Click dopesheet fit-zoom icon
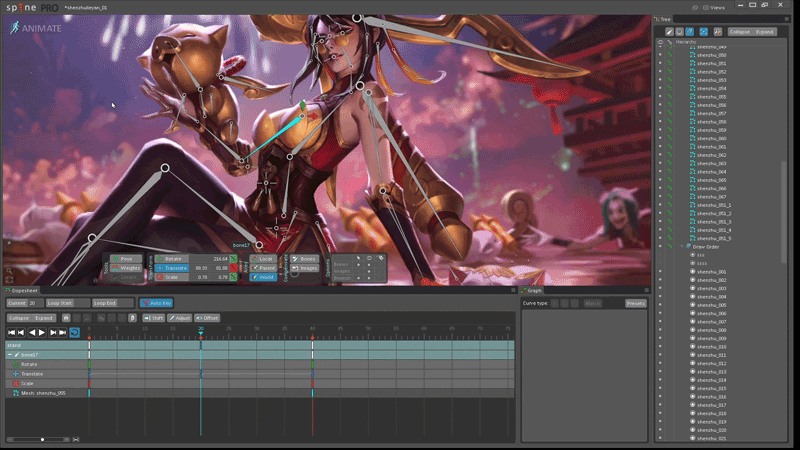Image resolution: width=800 pixels, height=450 pixels. (76, 439)
